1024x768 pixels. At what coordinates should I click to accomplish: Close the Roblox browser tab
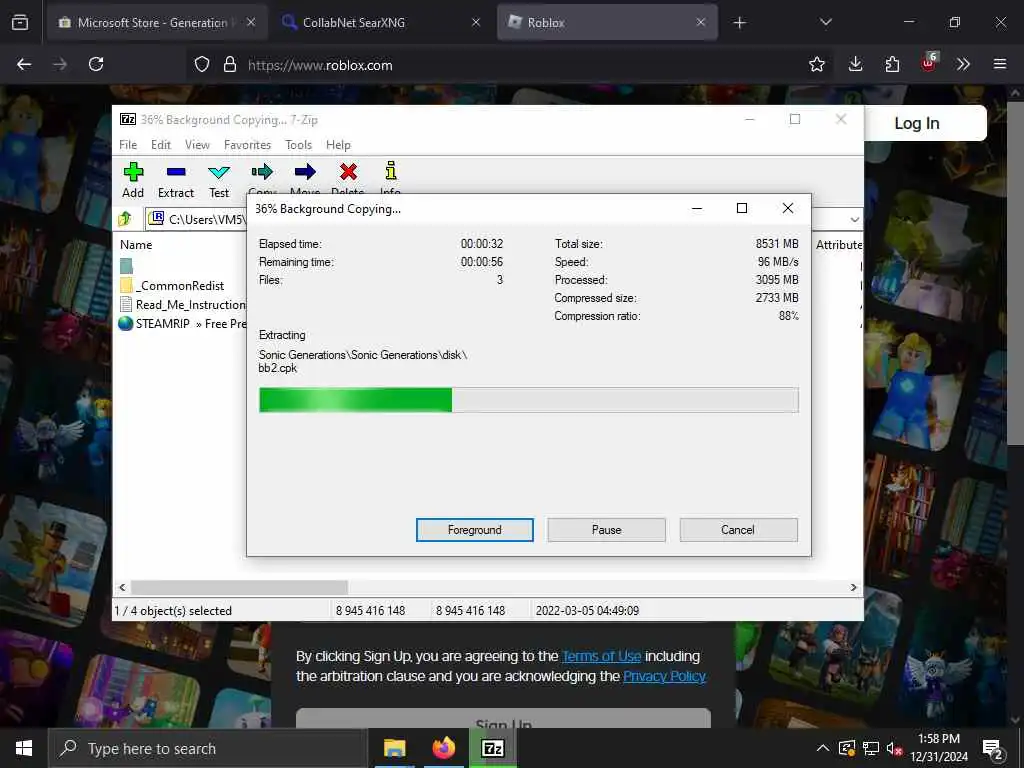(701, 22)
